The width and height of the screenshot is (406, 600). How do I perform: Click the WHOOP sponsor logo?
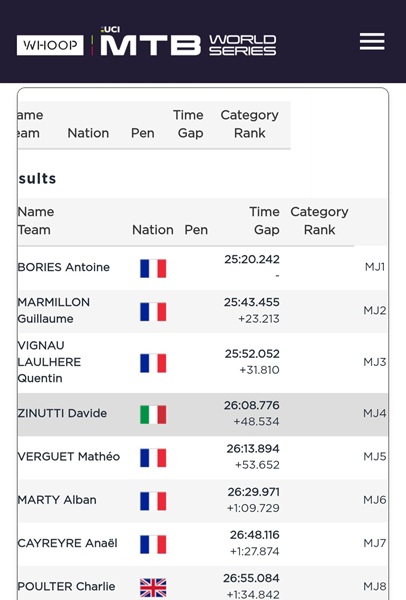(x=50, y=45)
